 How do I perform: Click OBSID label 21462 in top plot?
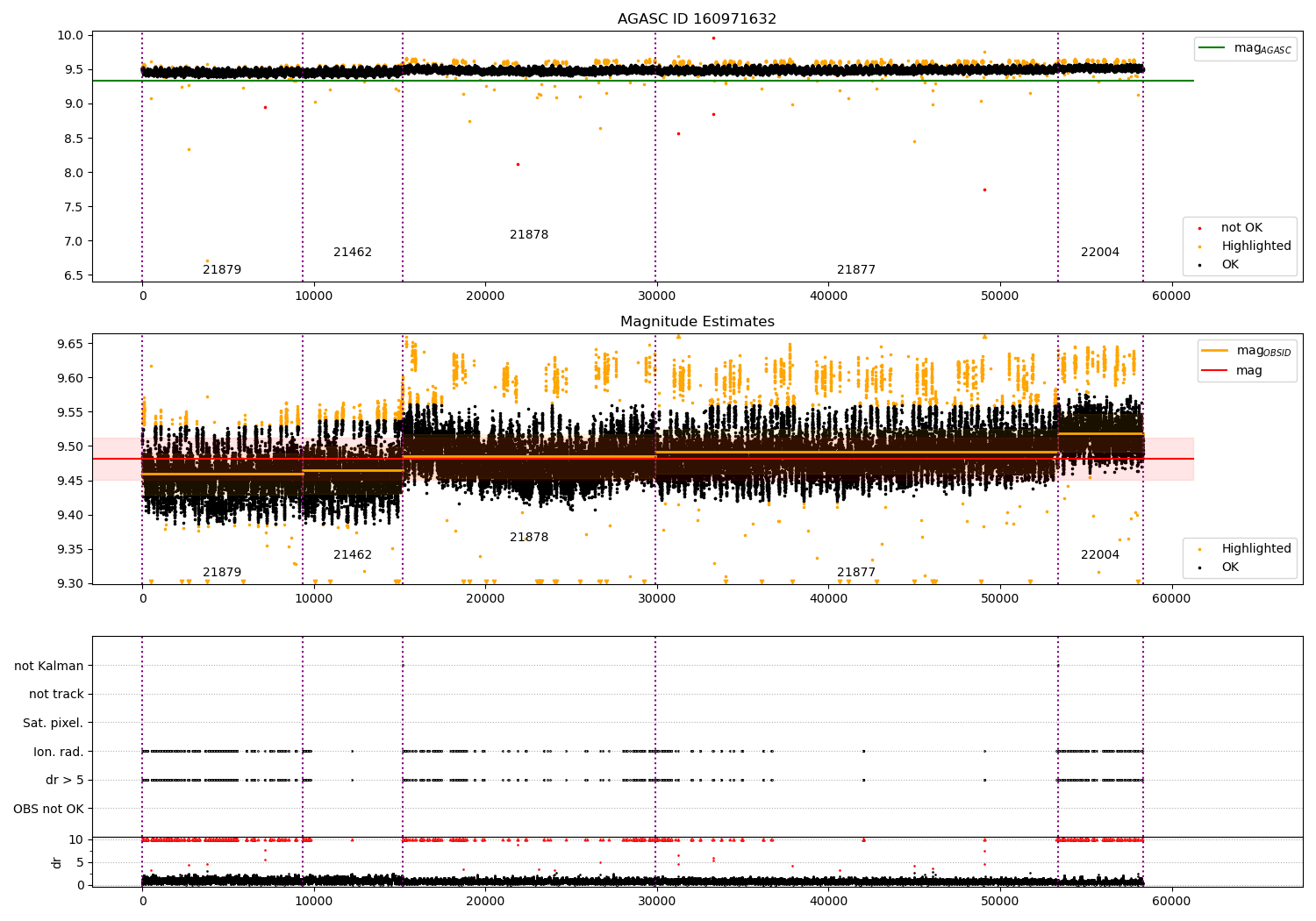353,253
